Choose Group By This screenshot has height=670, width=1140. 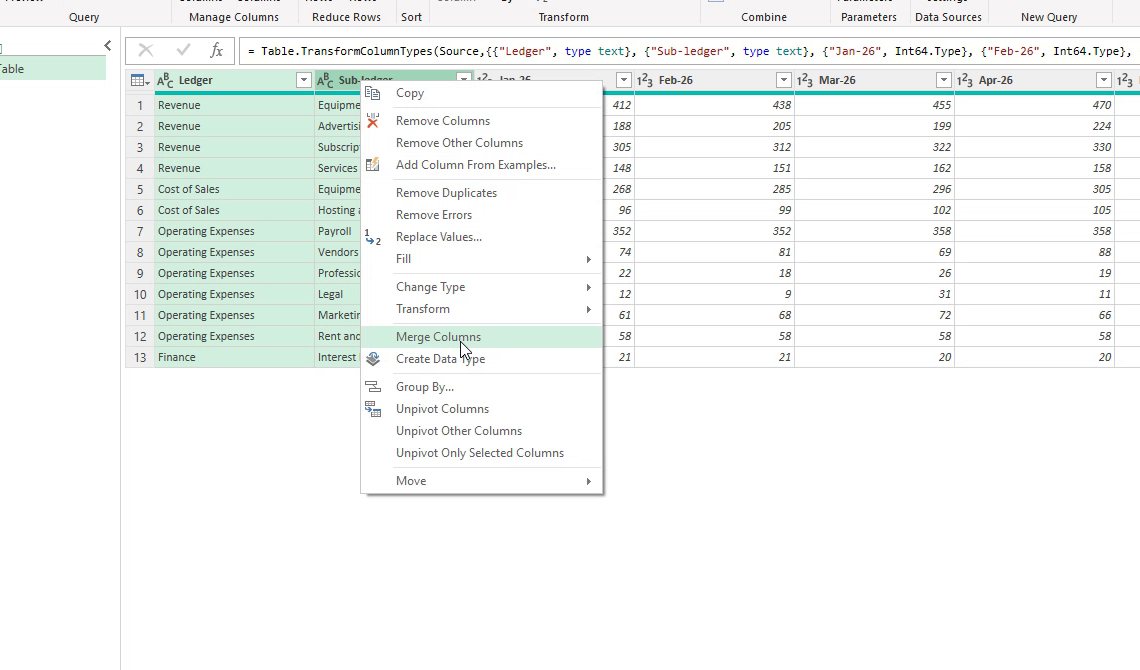[481, 387]
